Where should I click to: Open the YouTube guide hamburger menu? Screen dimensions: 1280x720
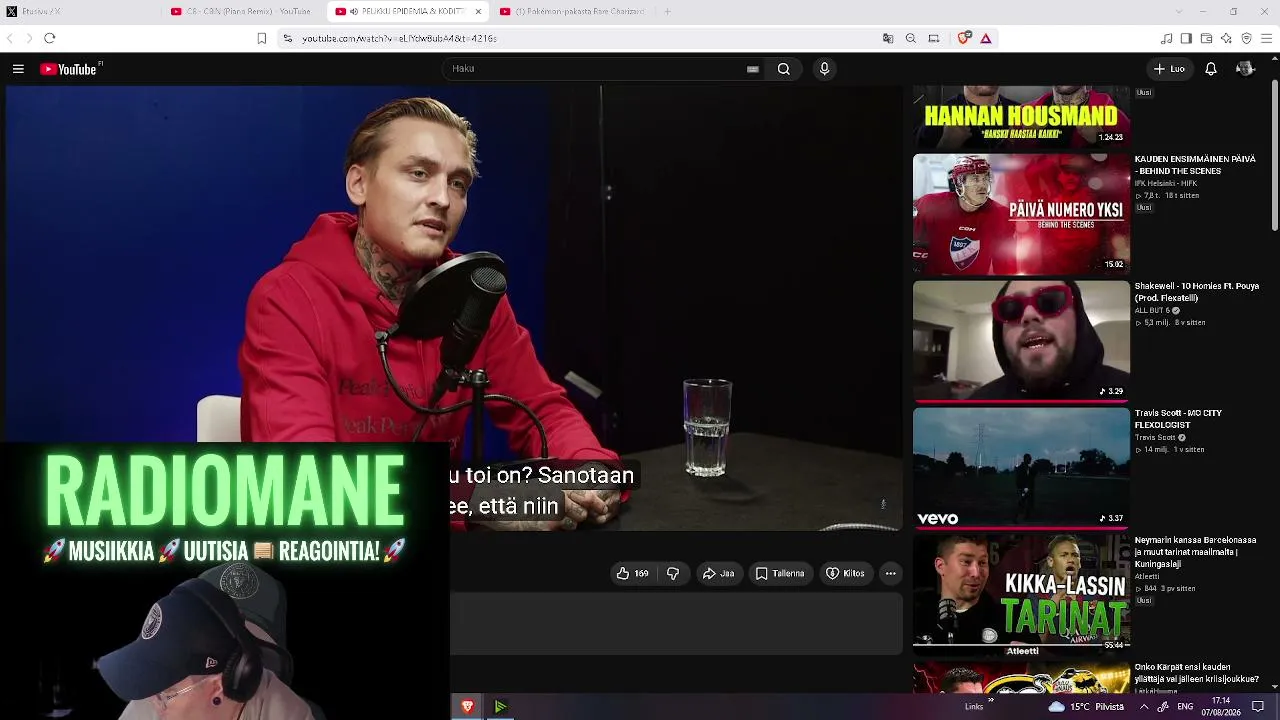pos(18,69)
